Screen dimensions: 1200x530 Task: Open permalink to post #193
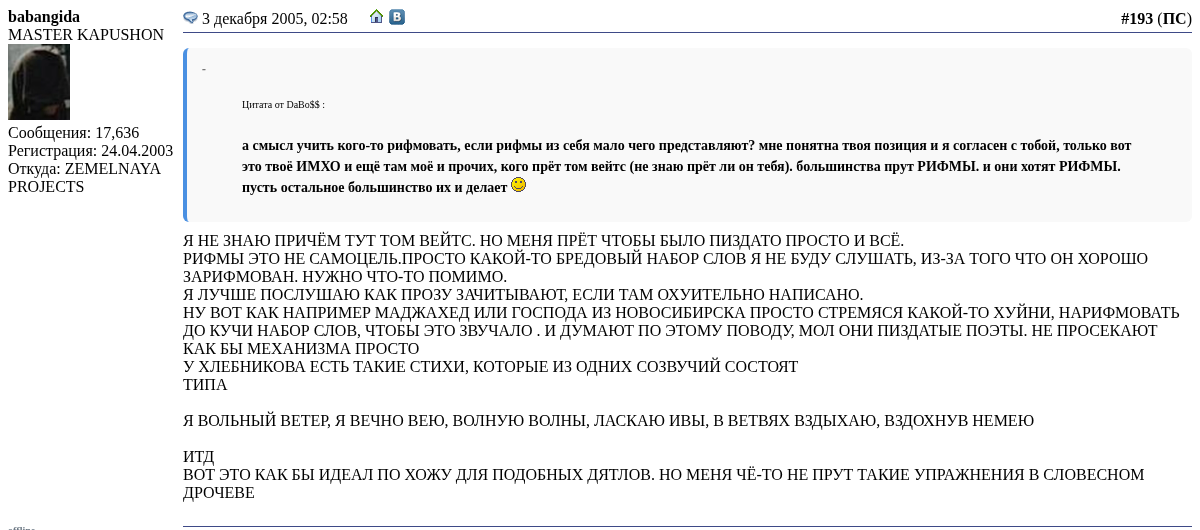[x=1136, y=19]
